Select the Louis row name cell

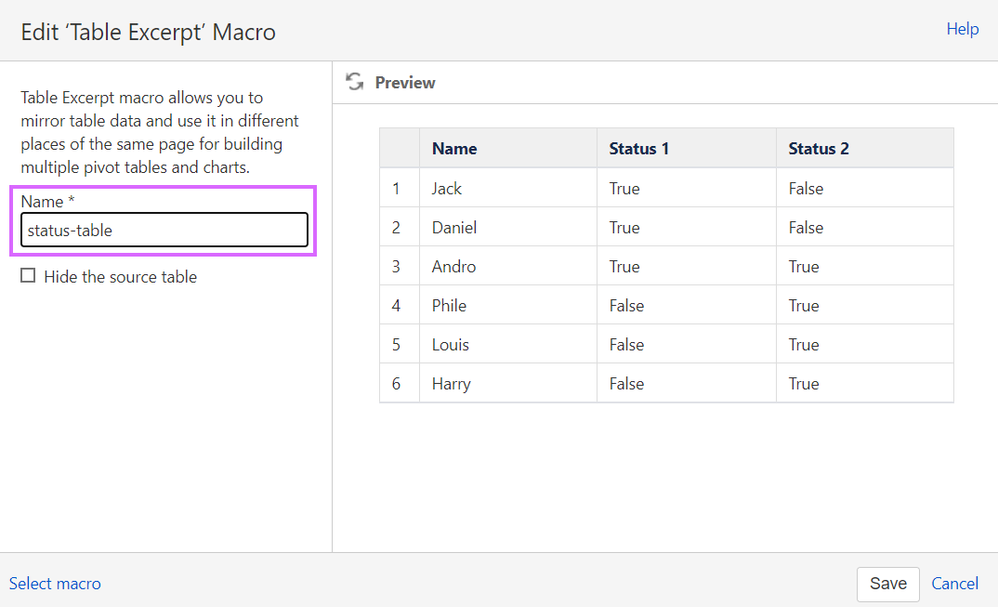[450, 344]
